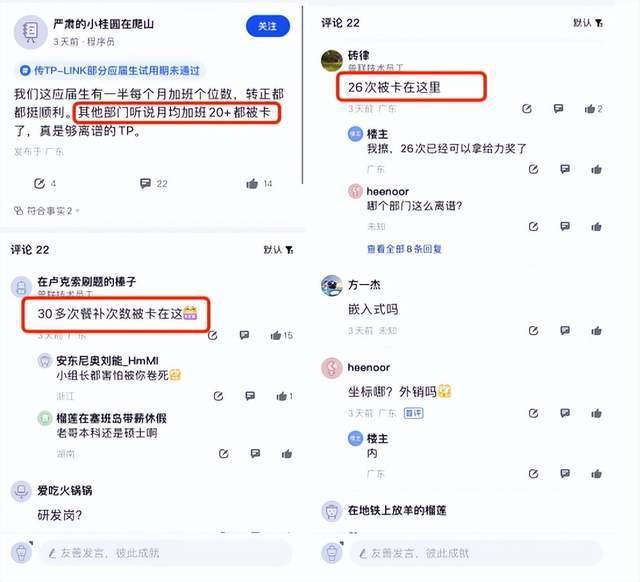Like 楼主's reply 我擦，26次已经可以拿给力奖了

[596, 169]
